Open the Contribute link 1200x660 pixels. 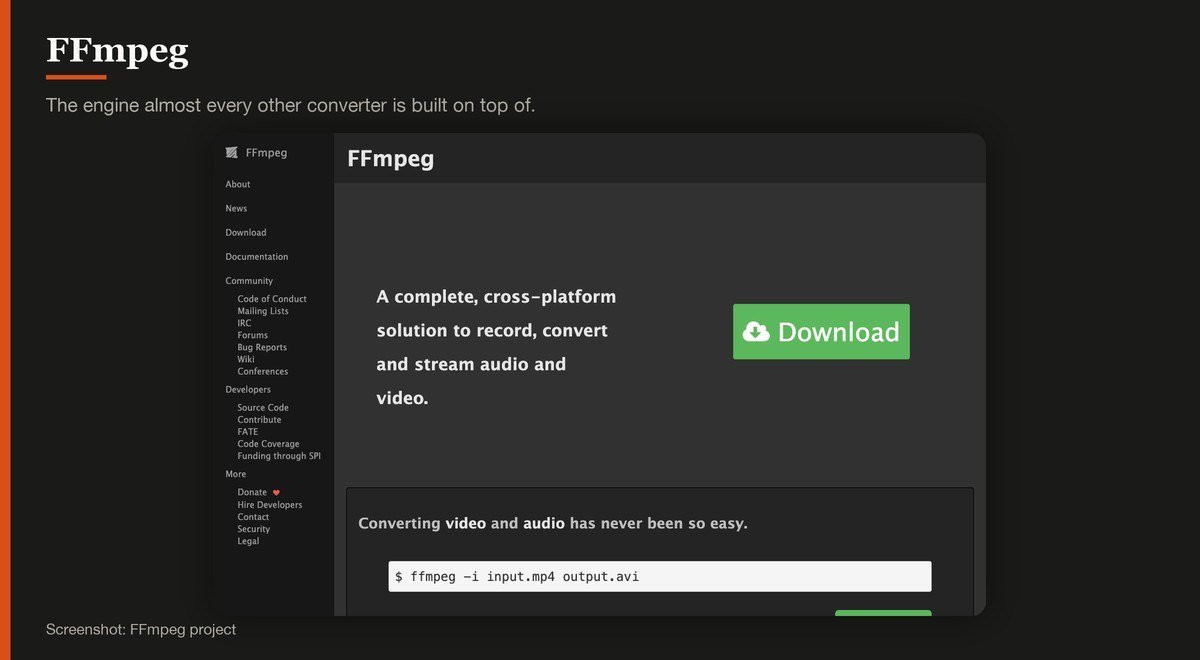click(x=259, y=420)
